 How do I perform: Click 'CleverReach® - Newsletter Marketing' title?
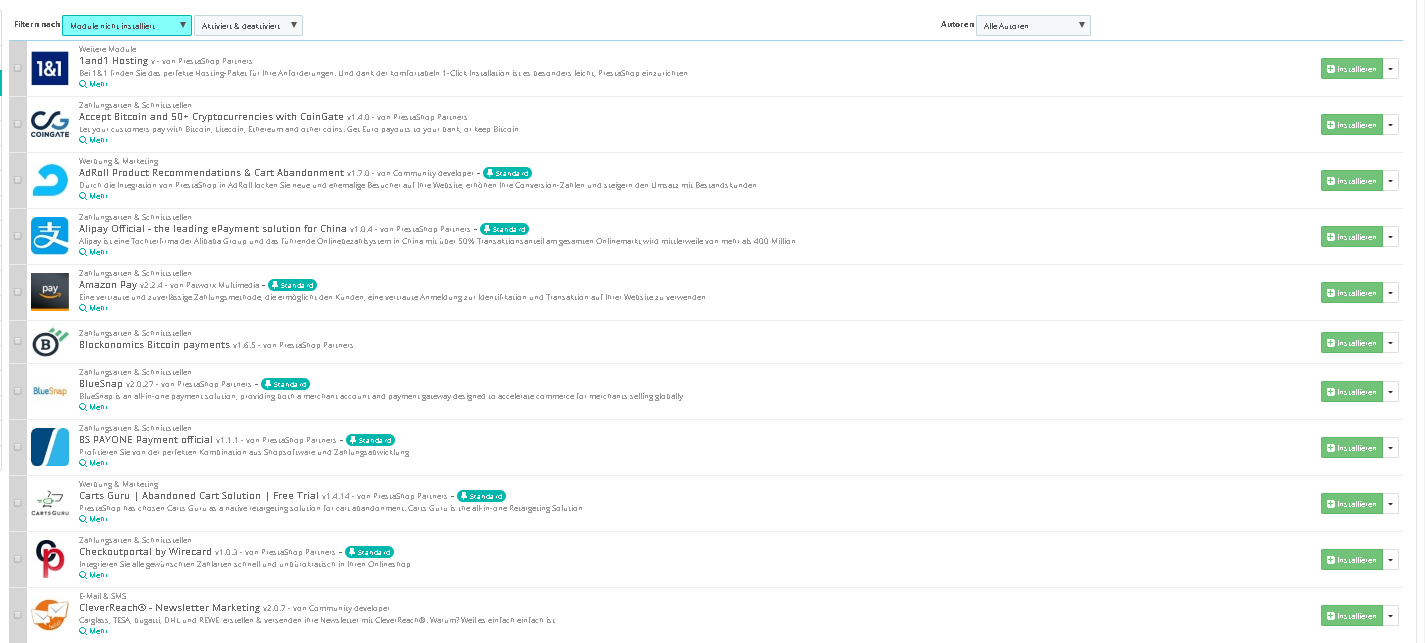pos(170,608)
